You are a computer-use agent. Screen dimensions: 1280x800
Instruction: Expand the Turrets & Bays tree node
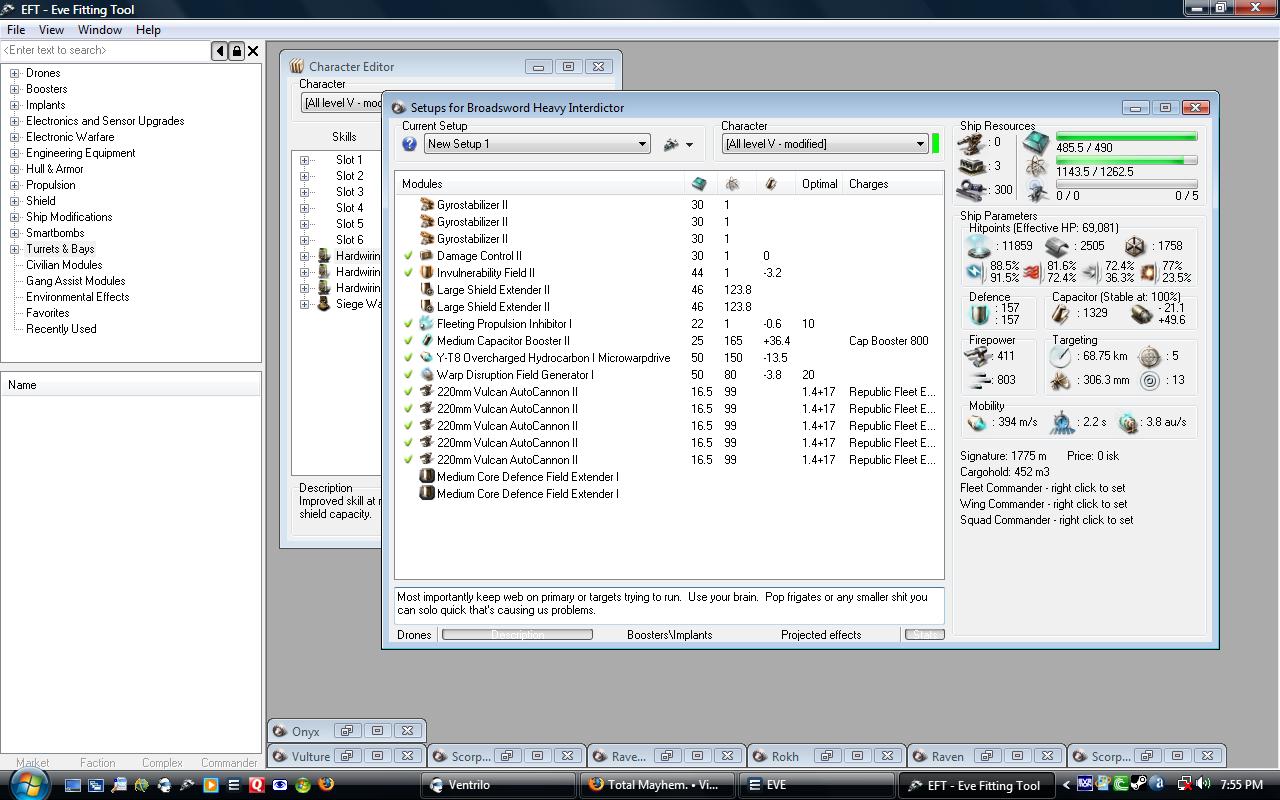click(15, 249)
